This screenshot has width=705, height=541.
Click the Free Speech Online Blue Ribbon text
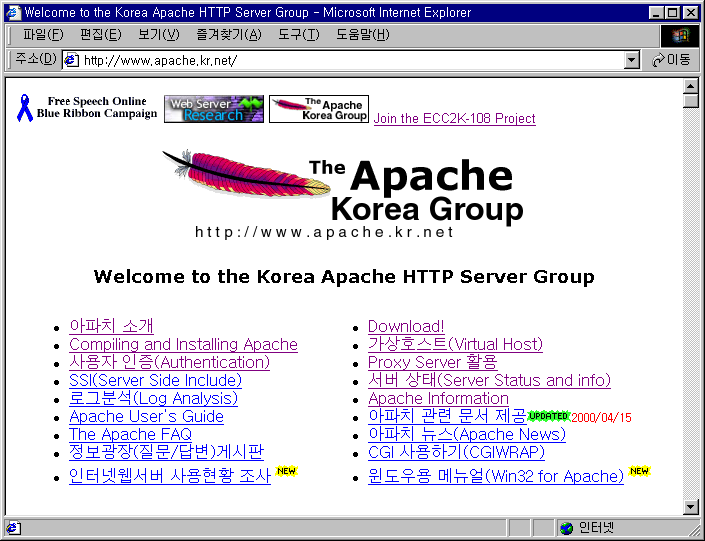point(97,107)
